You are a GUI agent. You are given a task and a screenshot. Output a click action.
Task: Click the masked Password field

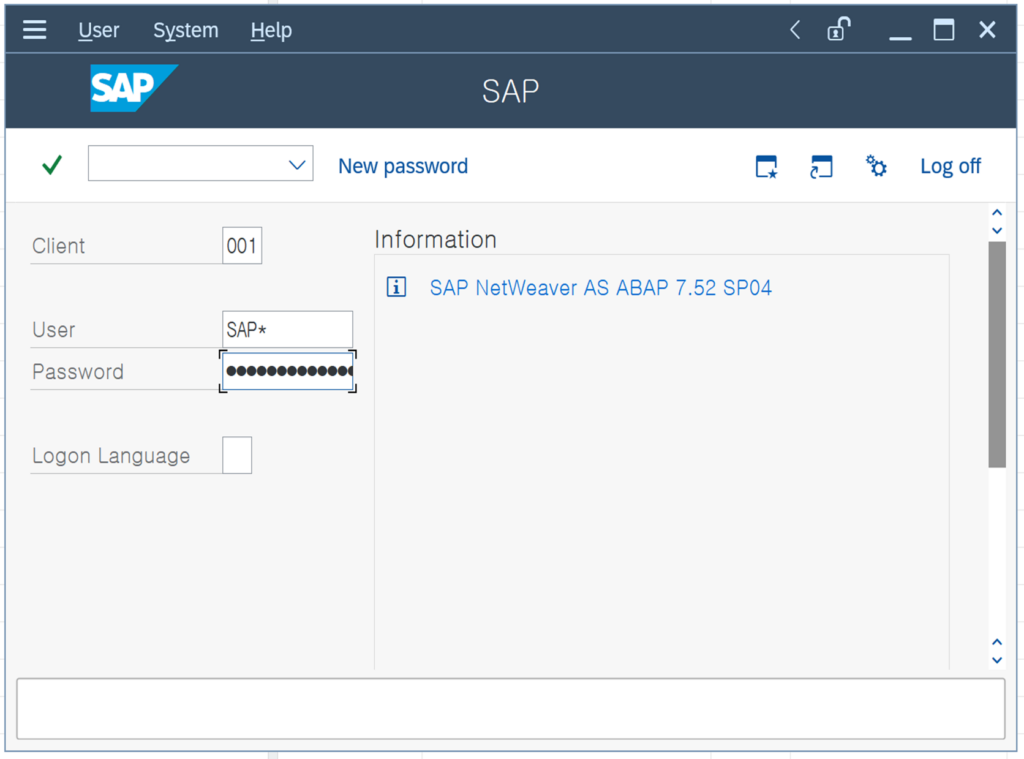click(288, 371)
